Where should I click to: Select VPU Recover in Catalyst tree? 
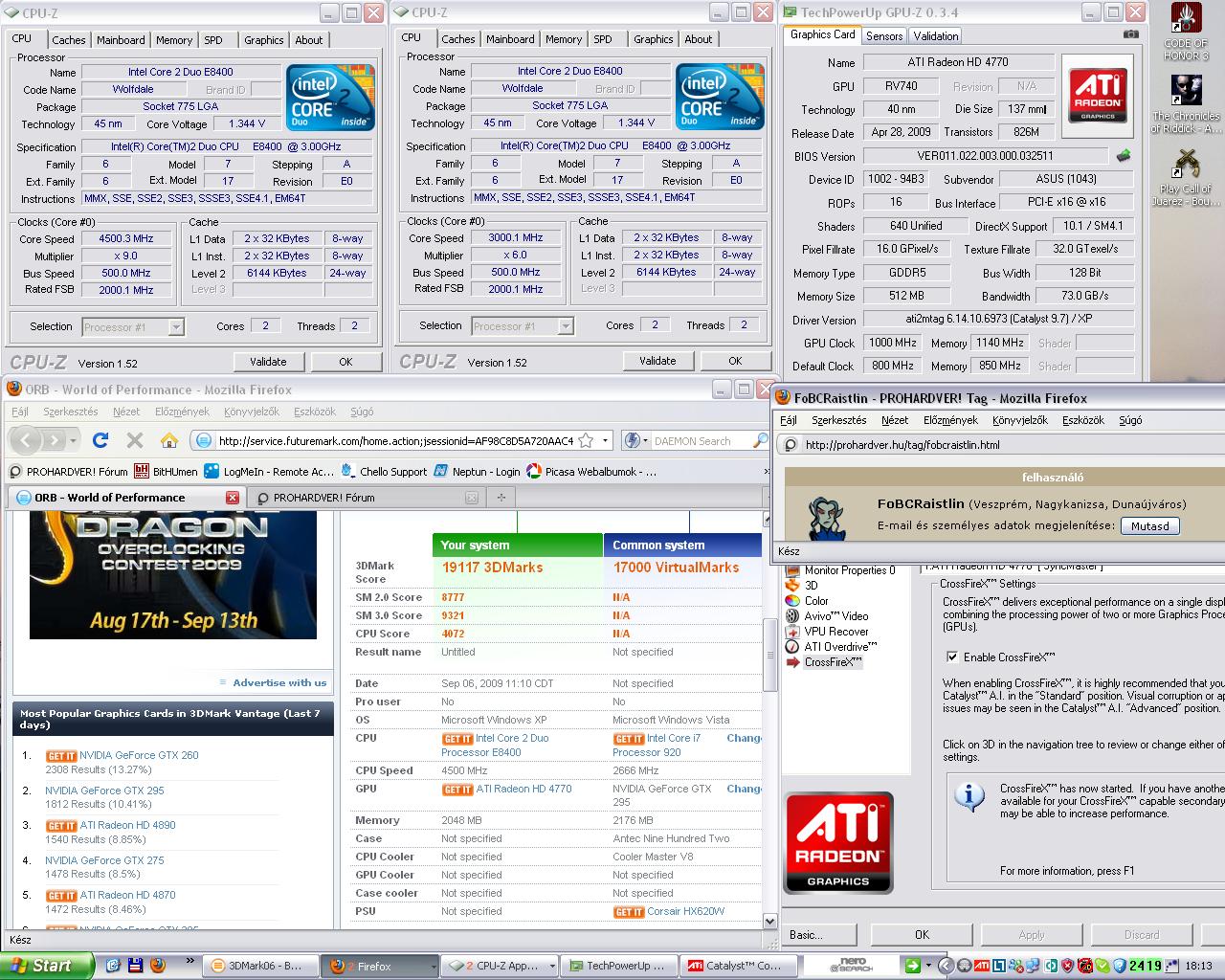coord(827,632)
